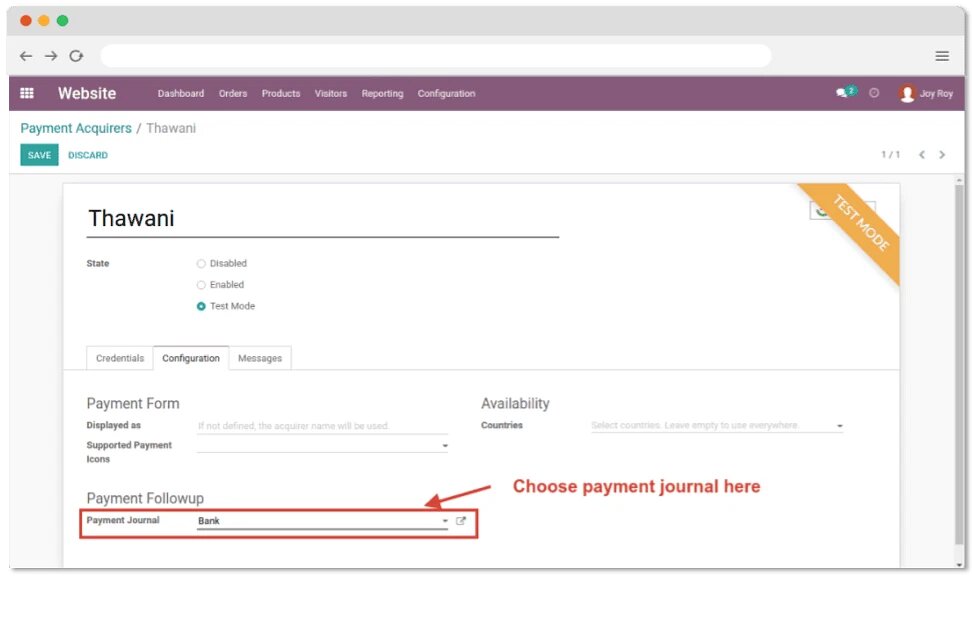This screenshot has height=623, width=972.
Task: Expand the Supported Payment Icons dropdown
Action: (445, 446)
